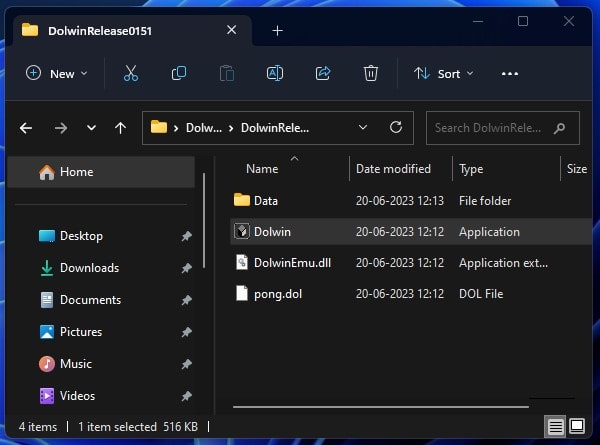Image resolution: width=600 pixels, height=445 pixels.
Task: Click the Dolw... breadcrumb segment
Action: (204, 128)
